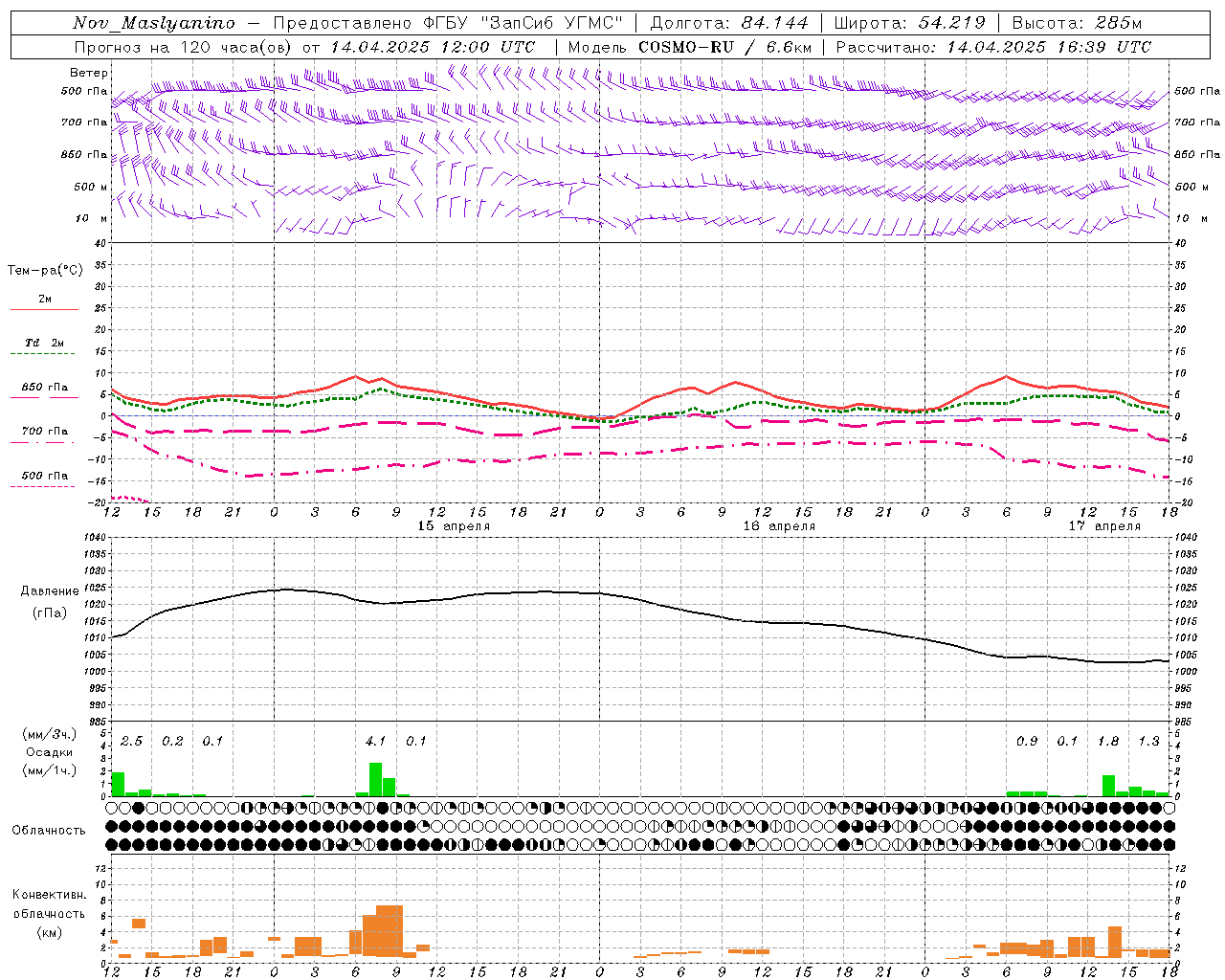The width and height of the screenshot is (1225, 980).
Task: Click the Td 2м dew point legend entry
Action: 45,343
